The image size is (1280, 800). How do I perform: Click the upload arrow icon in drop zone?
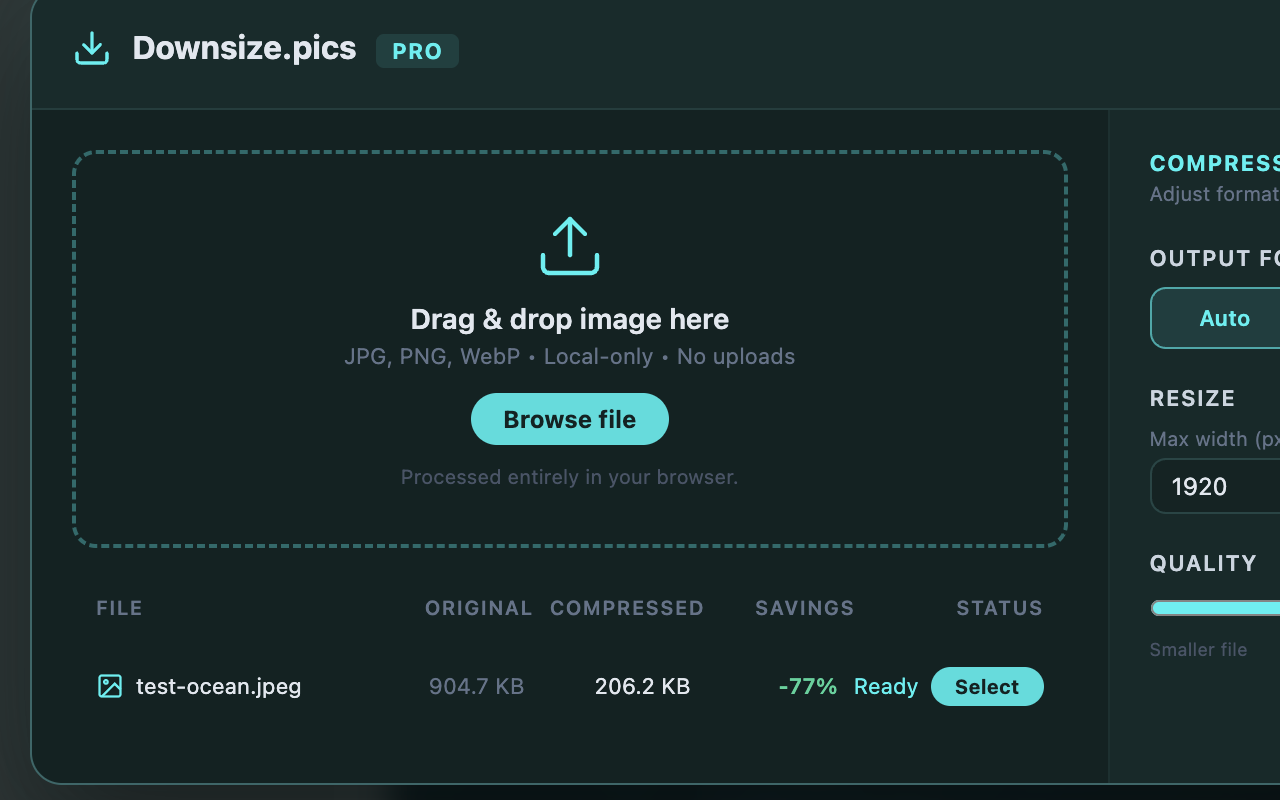coord(569,244)
